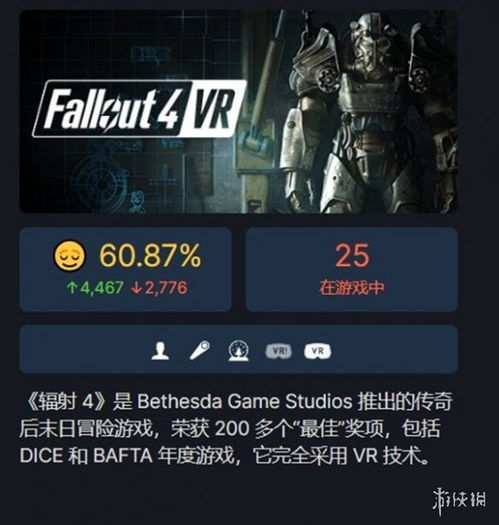Click the green upvote arrow beside 4,467
This screenshot has height=525, width=499.
click(x=71, y=288)
